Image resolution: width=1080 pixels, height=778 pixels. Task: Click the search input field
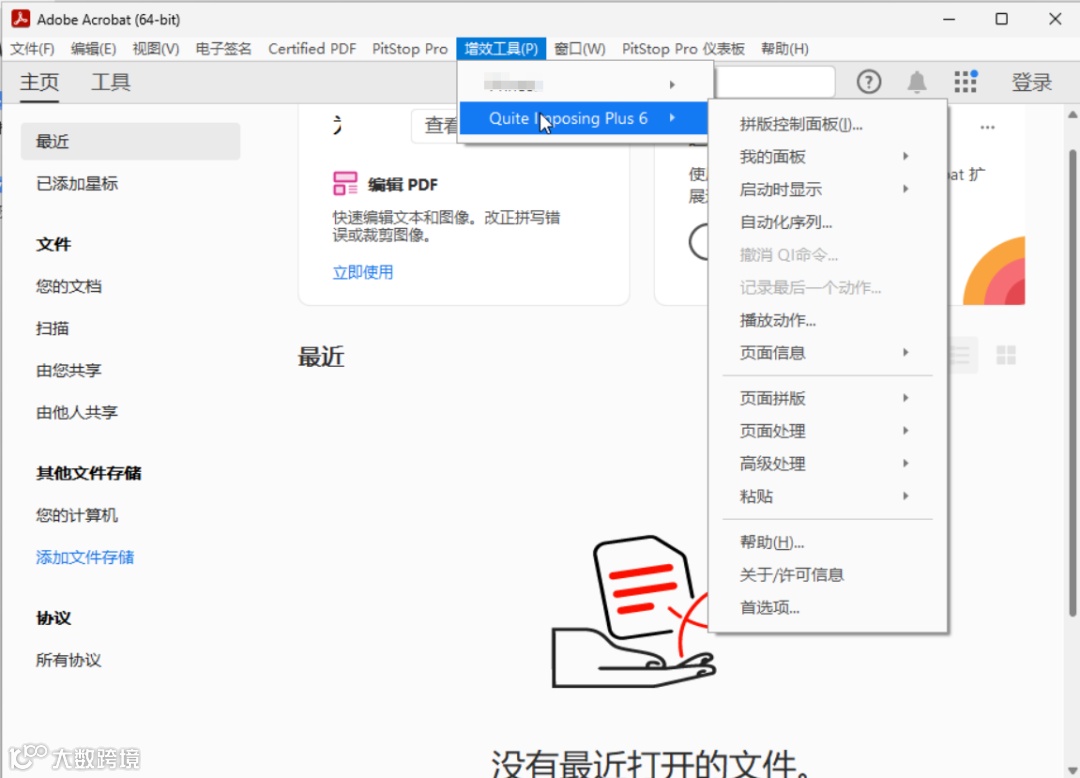tap(775, 82)
